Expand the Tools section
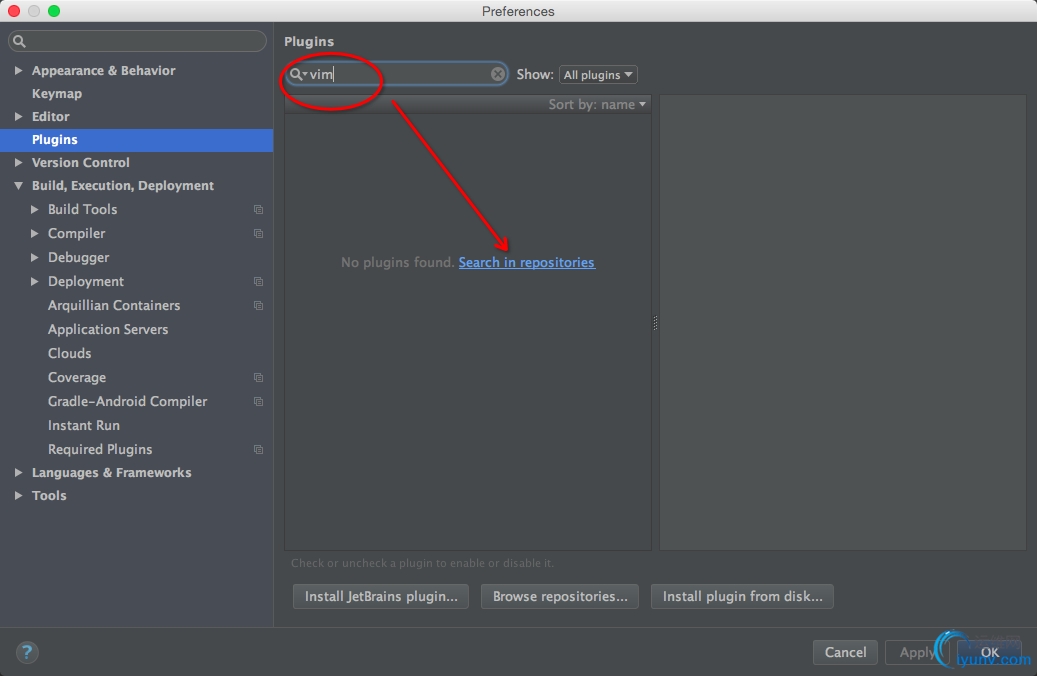This screenshot has height=676, width=1037. pos(19,495)
